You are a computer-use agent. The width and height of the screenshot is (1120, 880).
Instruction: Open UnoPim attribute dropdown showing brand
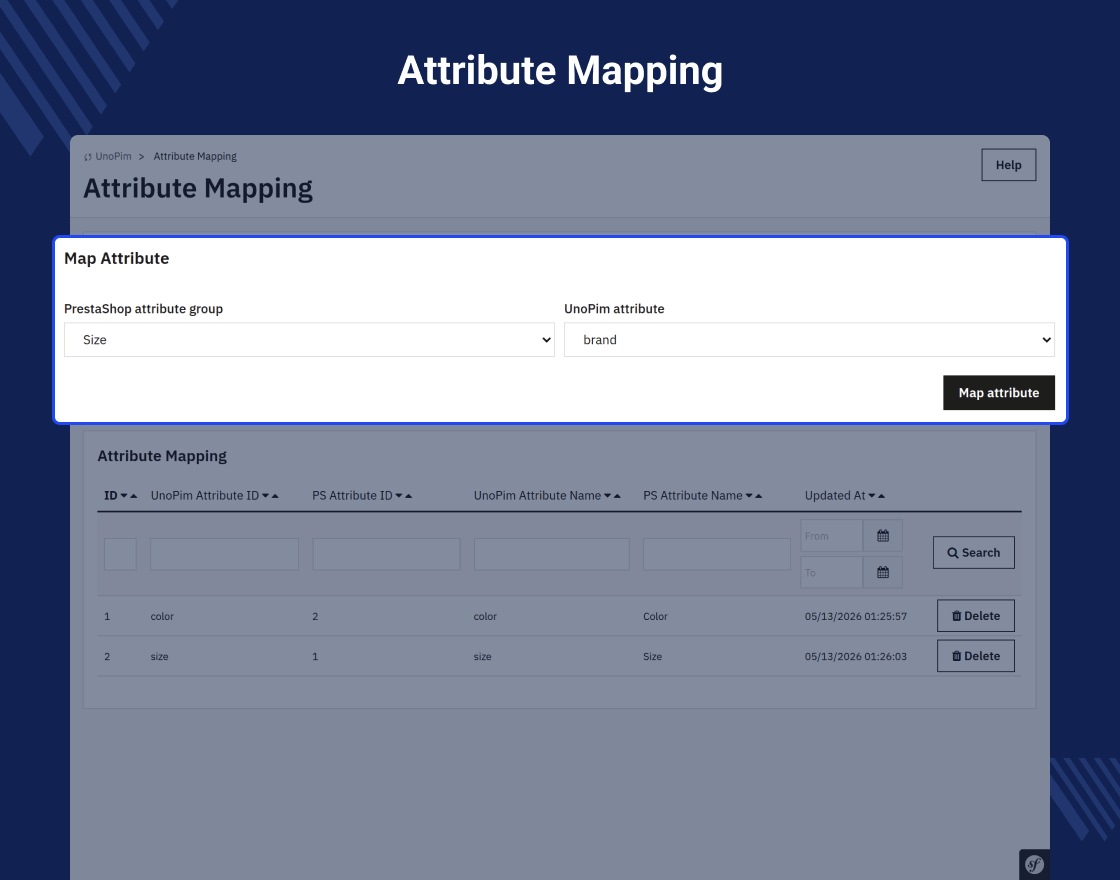click(x=809, y=340)
